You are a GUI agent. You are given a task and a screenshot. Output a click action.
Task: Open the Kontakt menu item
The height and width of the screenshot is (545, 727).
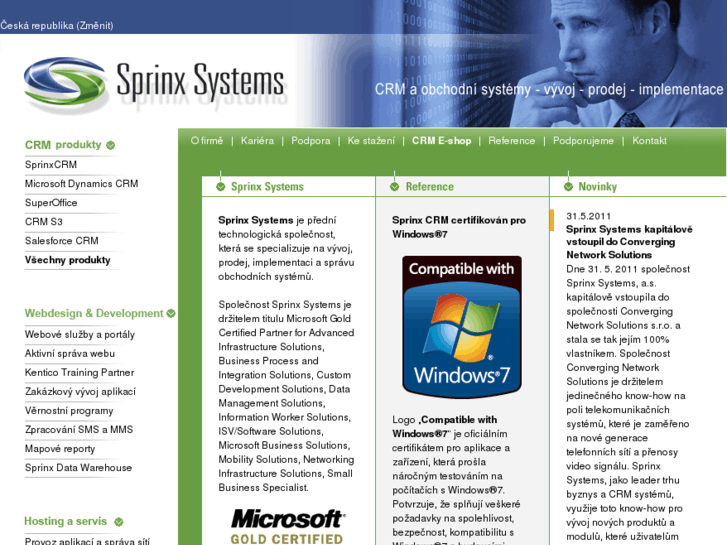pos(650,141)
